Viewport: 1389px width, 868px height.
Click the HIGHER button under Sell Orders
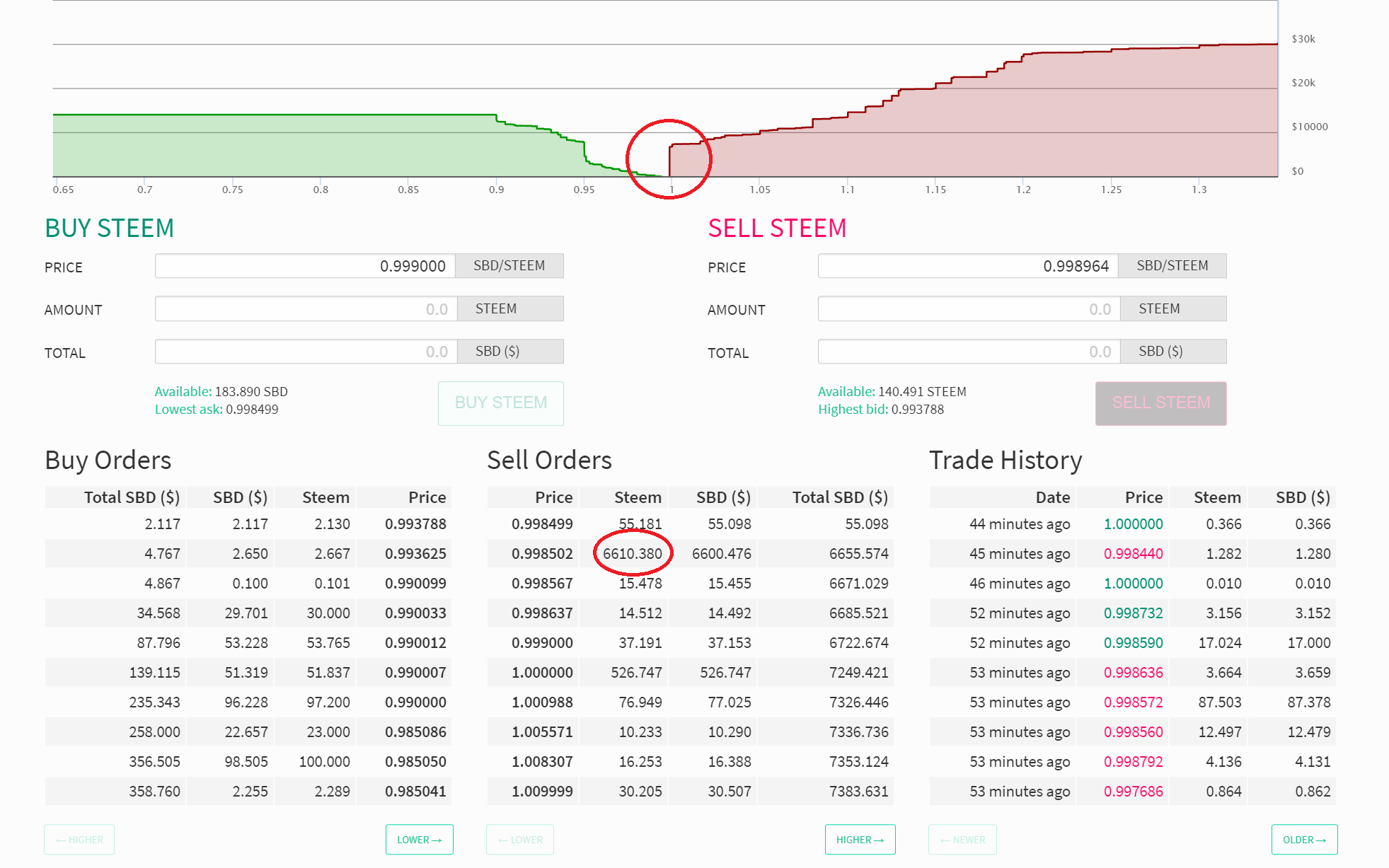(x=860, y=840)
